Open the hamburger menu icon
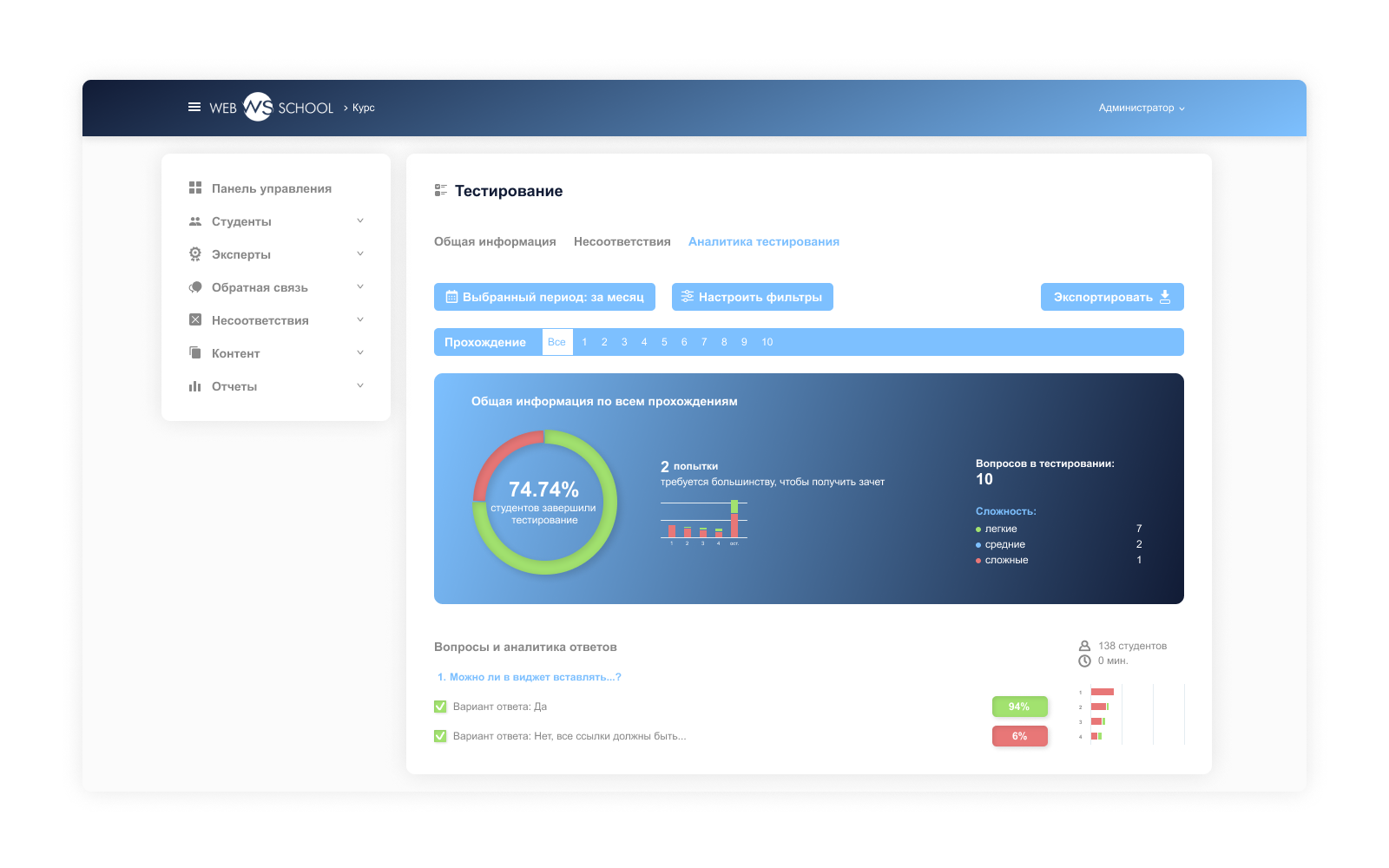This screenshot has width=1389, height=868. tap(194, 107)
